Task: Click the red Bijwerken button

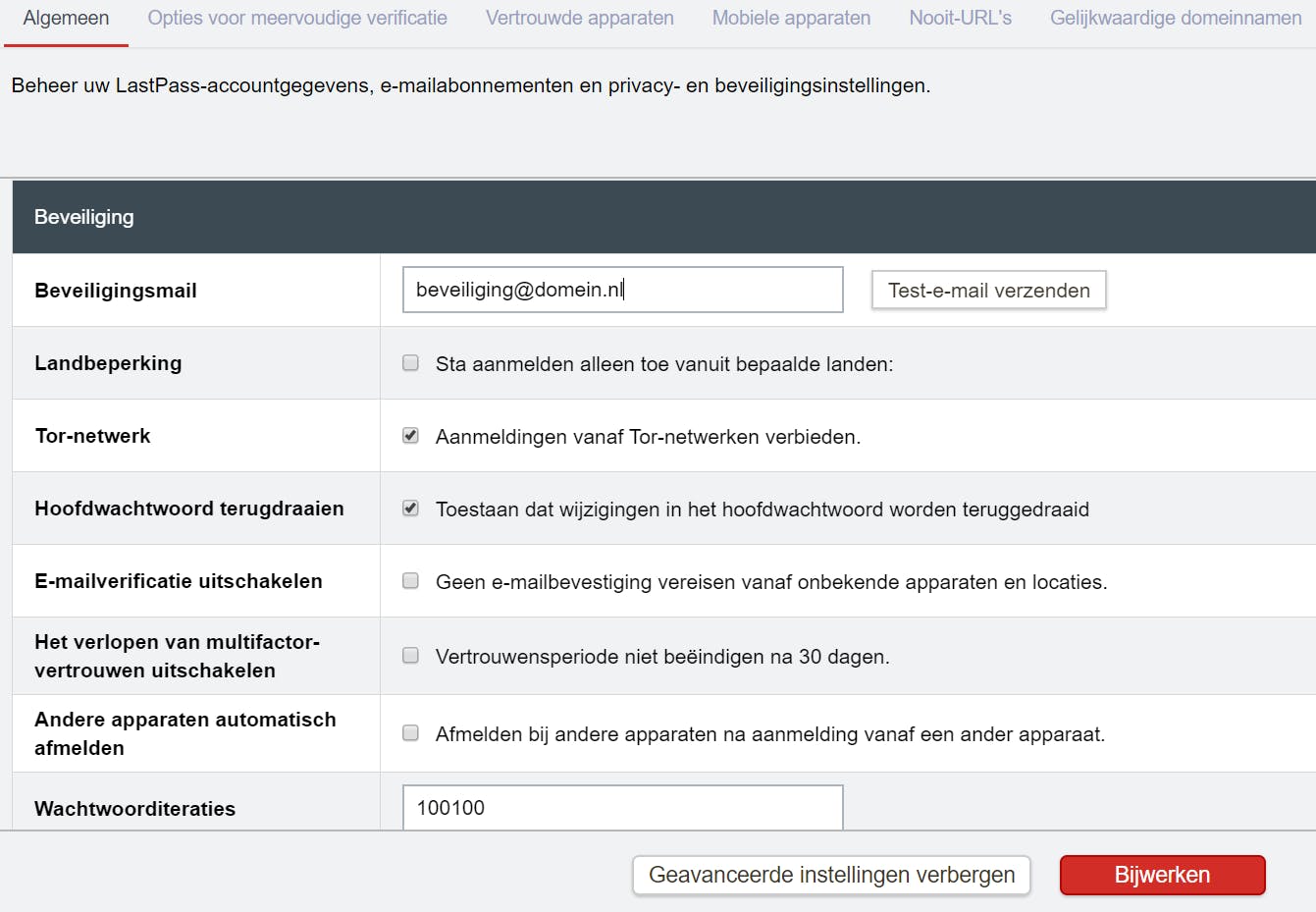Action: pyautogui.click(x=1162, y=875)
